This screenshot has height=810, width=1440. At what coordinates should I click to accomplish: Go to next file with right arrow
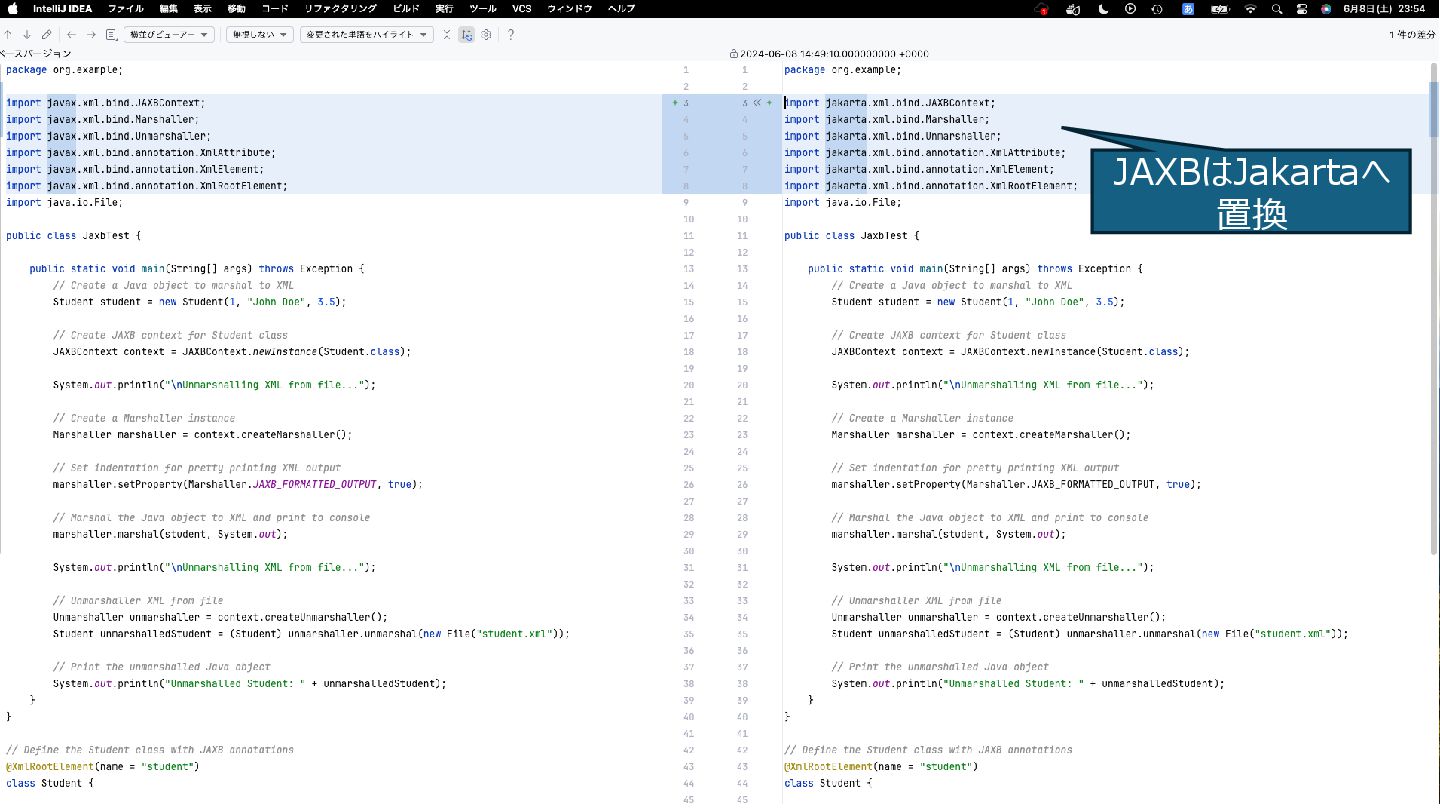[91, 34]
